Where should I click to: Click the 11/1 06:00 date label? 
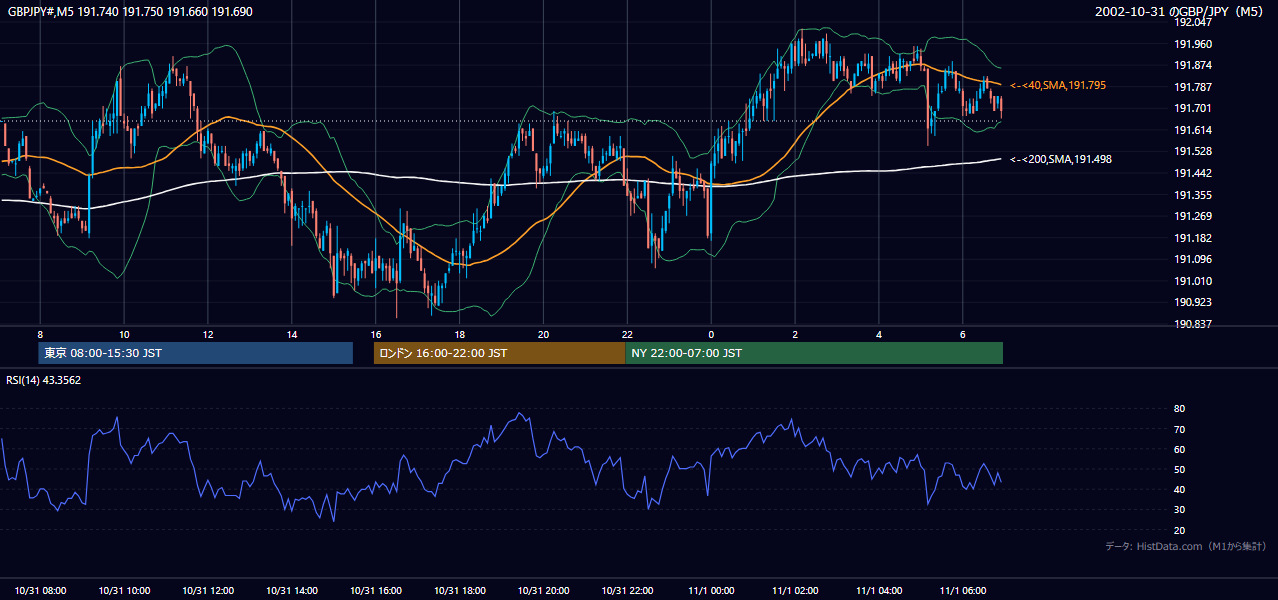tap(963, 590)
